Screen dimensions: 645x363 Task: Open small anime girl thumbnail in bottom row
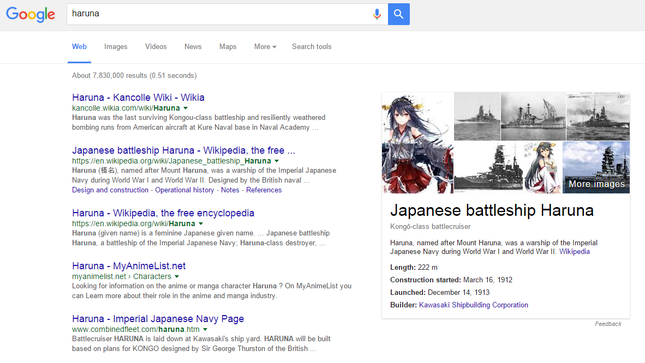[543, 168]
